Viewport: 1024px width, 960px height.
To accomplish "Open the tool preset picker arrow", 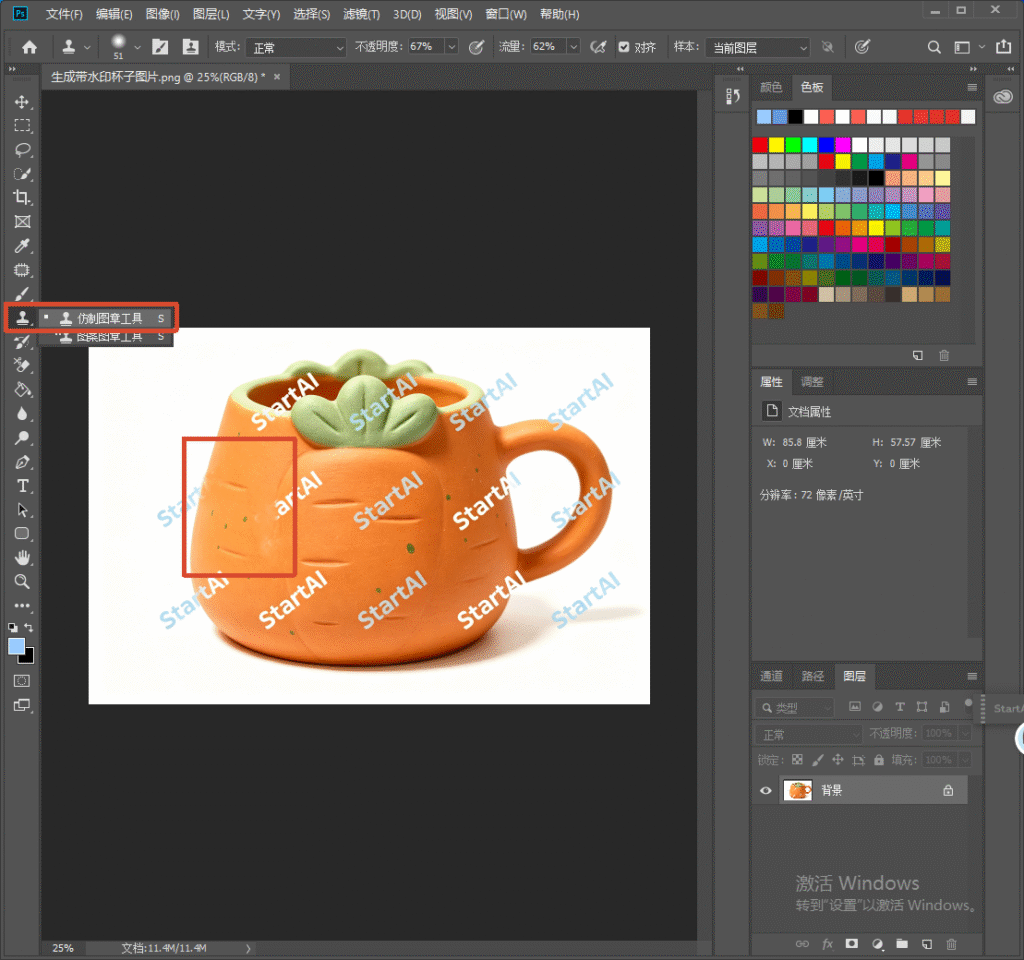I will [87, 47].
